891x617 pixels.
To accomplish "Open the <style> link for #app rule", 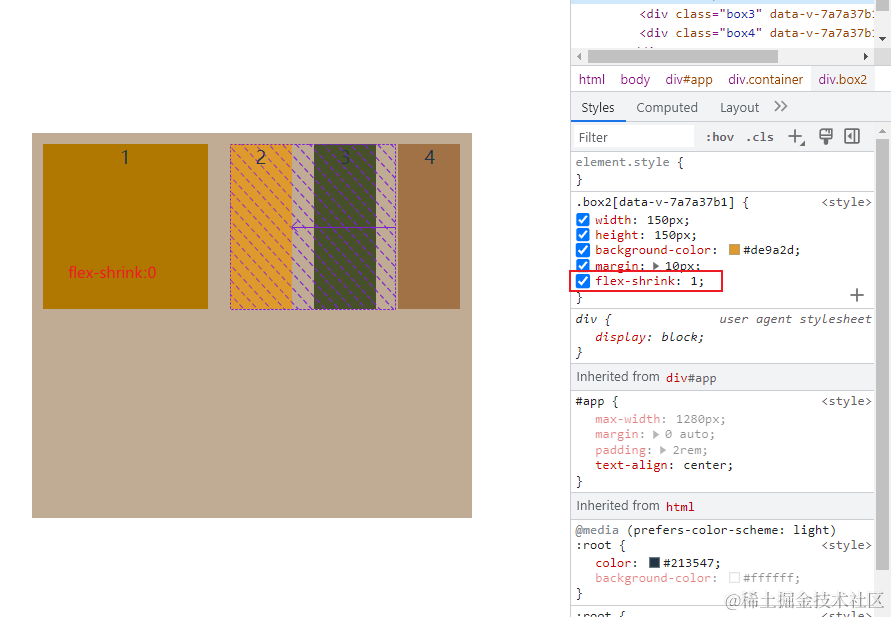I will 846,401.
